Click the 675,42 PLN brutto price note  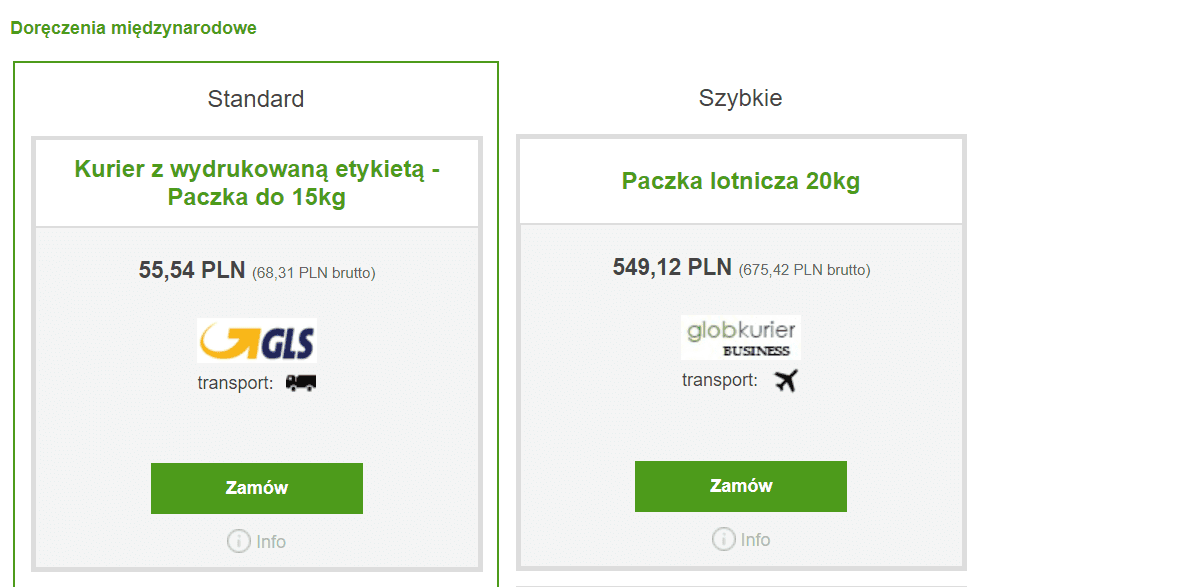(x=804, y=270)
